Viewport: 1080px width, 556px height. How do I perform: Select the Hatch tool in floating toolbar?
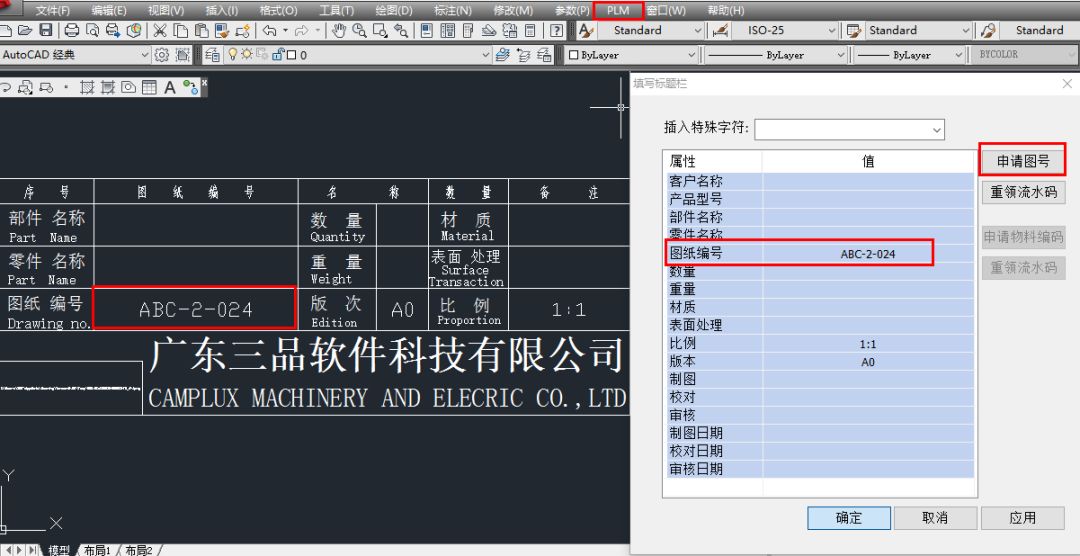(87, 87)
